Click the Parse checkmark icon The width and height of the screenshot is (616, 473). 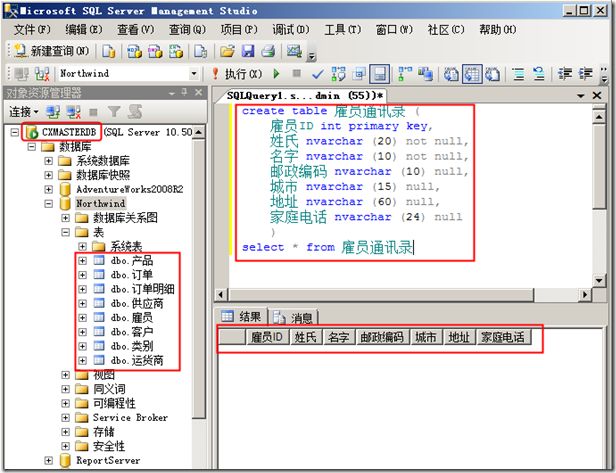click(317, 74)
